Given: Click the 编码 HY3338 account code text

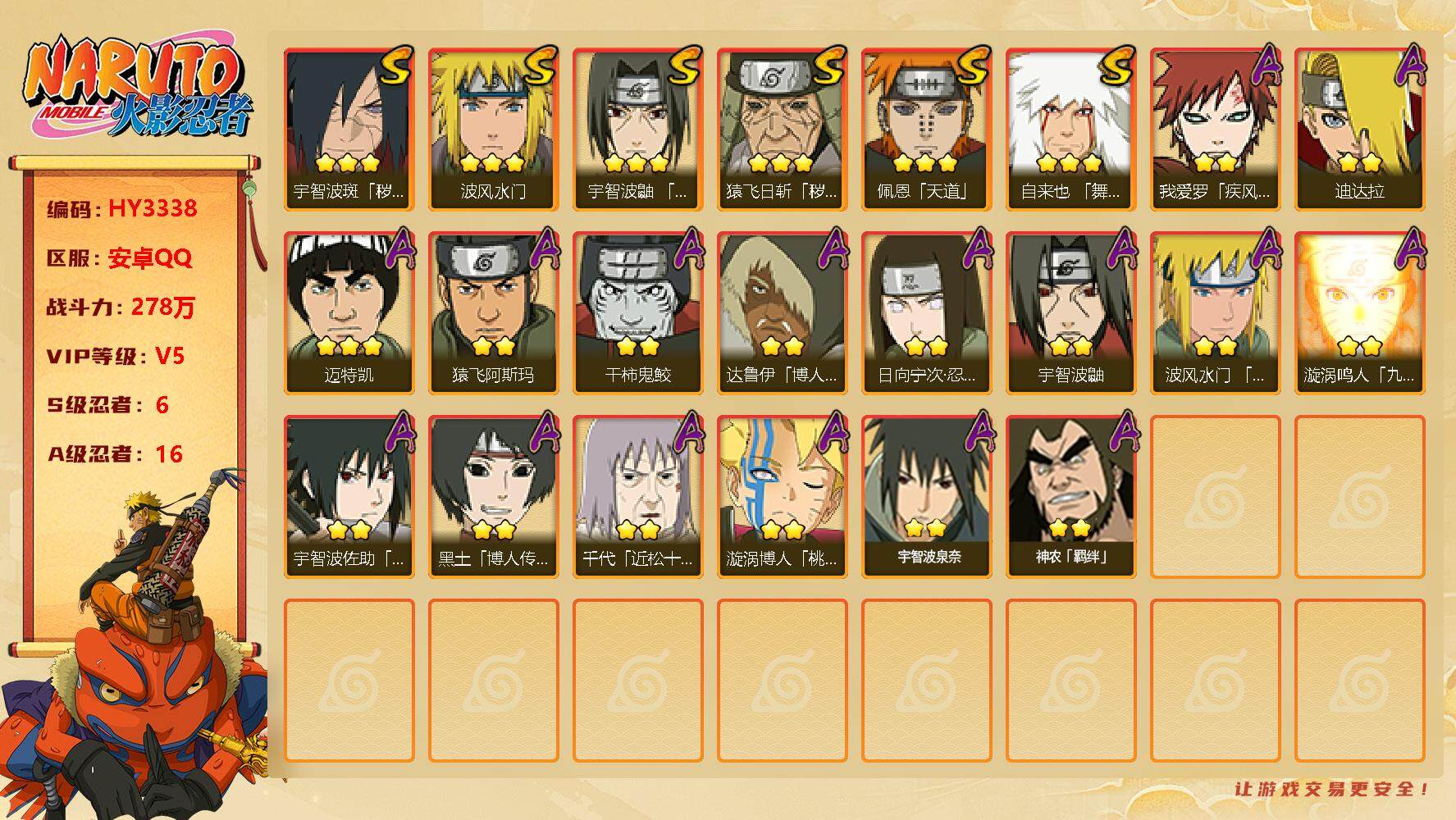Looking at the screenshot, I should pos(122,208).
